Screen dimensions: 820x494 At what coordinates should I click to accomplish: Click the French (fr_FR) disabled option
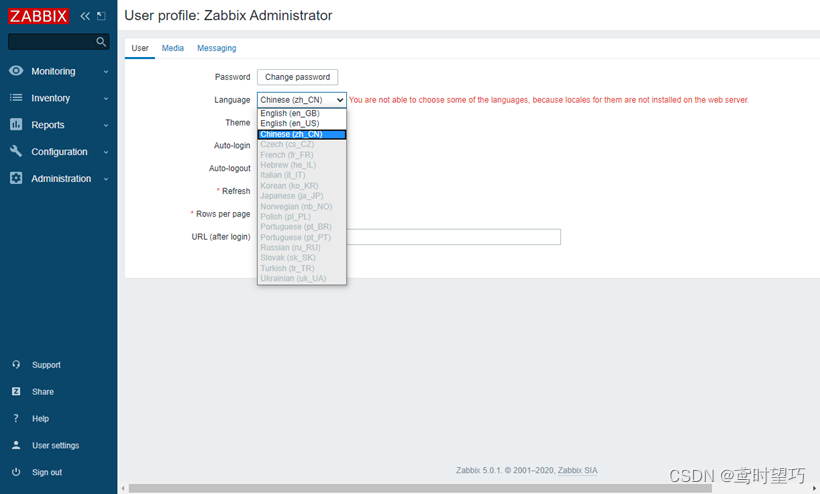[x=302, y=155]
